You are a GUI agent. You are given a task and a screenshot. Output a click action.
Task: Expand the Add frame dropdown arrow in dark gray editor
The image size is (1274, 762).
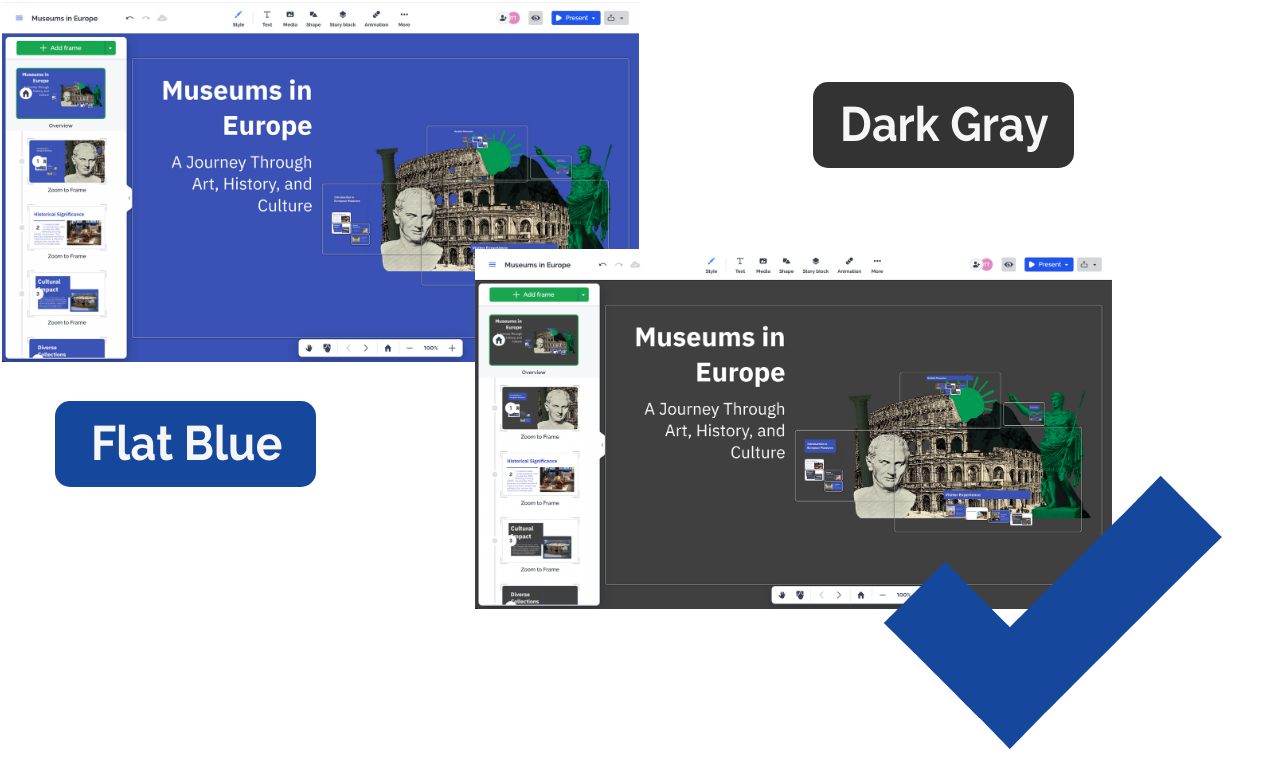[x=583, y=295]
